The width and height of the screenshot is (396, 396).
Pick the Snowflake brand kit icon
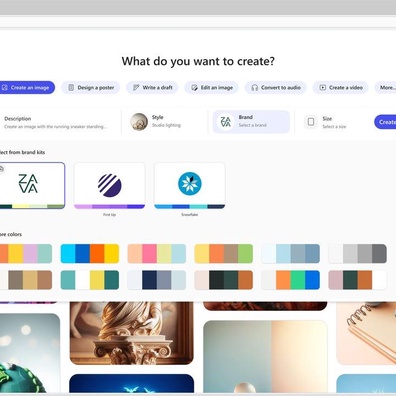pos(190,183)
